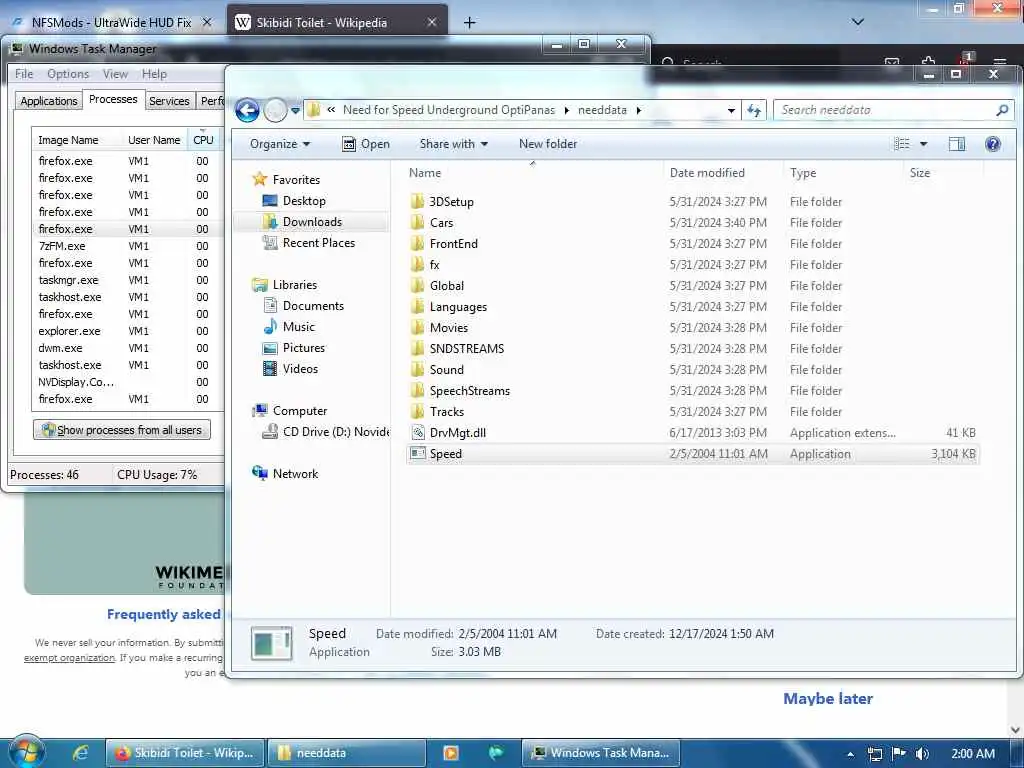The width and height of the screenshot is (1024, 768).
Task: Open Internet Explorer from taskbar
Action: tap(81, 753)
